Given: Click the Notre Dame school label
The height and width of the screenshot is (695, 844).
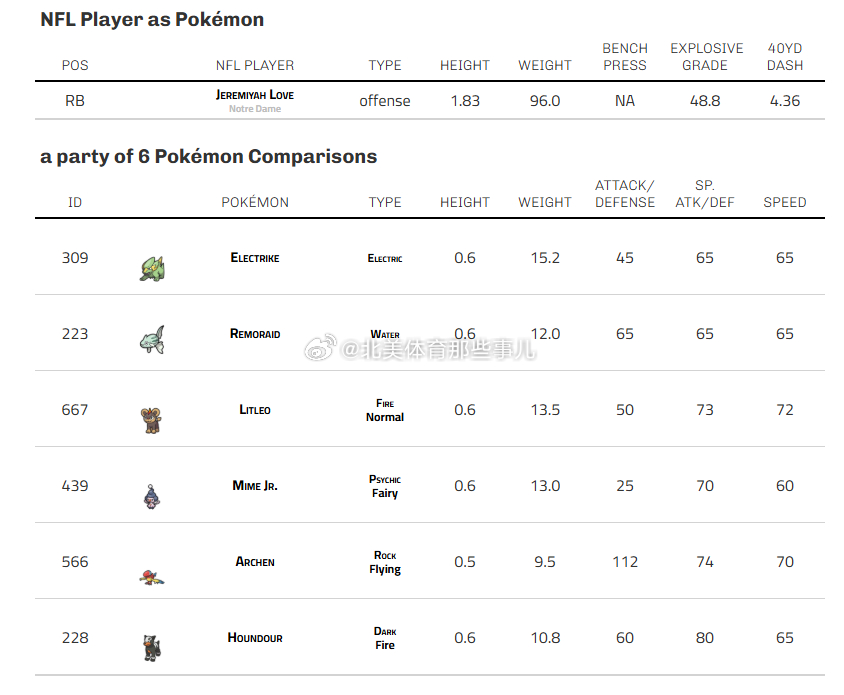Looking at the screenshot, I should click(255, 109).
